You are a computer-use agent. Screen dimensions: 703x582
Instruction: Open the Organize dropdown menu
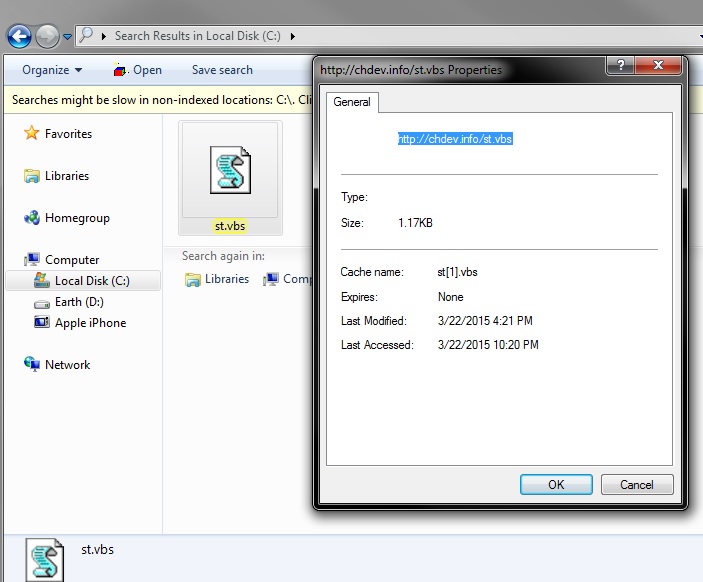52,70
